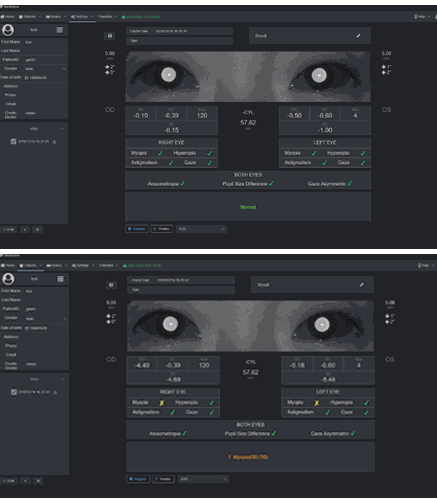Image resolution: width=437 pixels, height=500 pixels.
Task: Star the visit entry in Myopia-result window
Action: [55, 392]
